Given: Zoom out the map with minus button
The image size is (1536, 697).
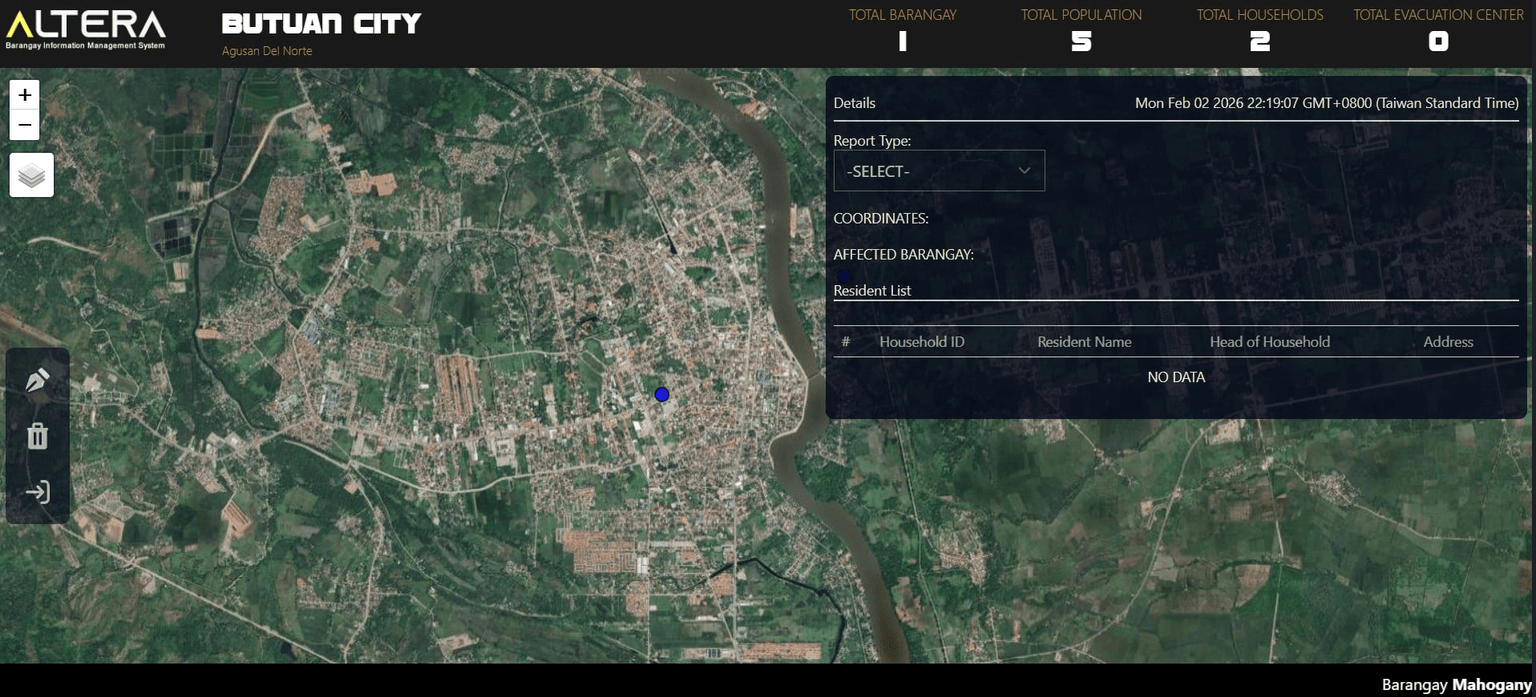Looking at the screenshot, I should [25, 126].
